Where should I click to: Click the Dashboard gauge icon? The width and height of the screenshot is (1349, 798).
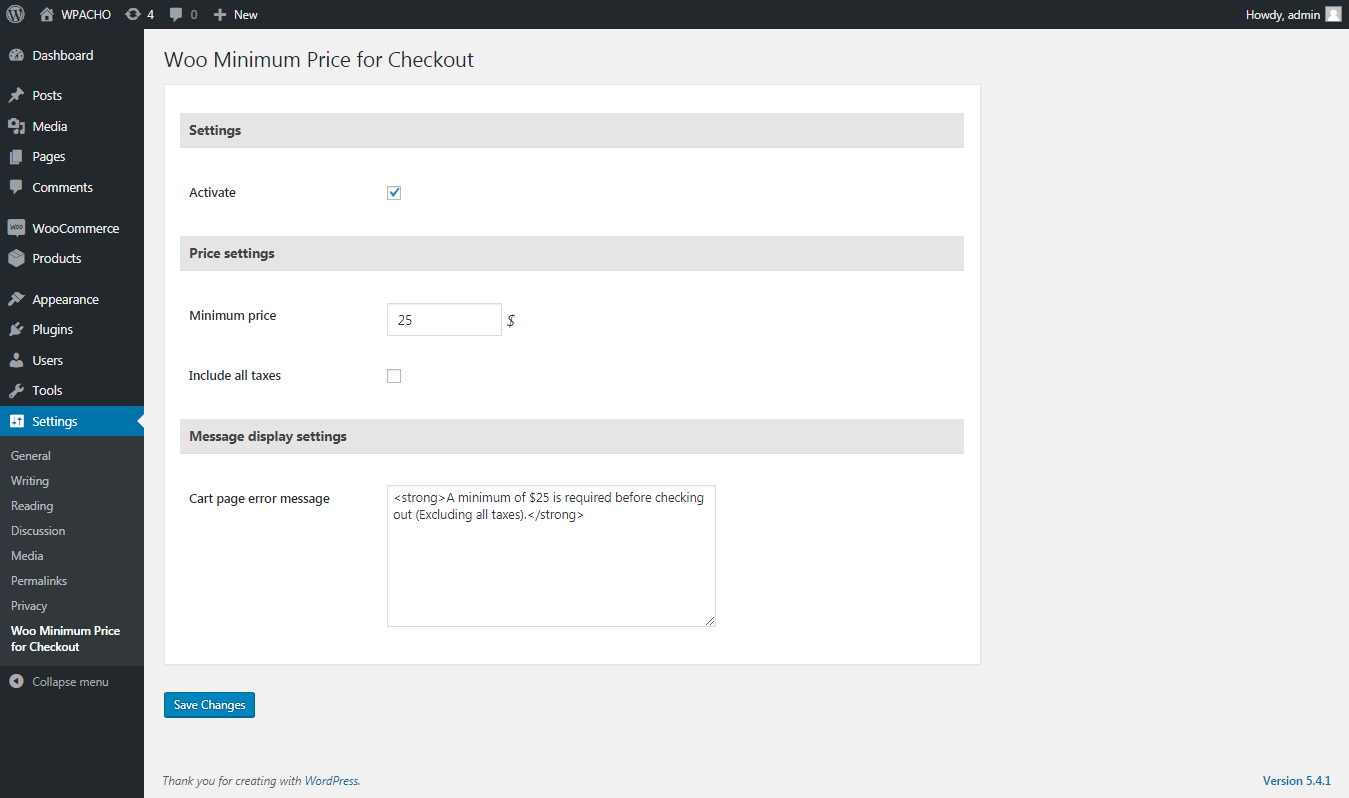tap(16, 56)
